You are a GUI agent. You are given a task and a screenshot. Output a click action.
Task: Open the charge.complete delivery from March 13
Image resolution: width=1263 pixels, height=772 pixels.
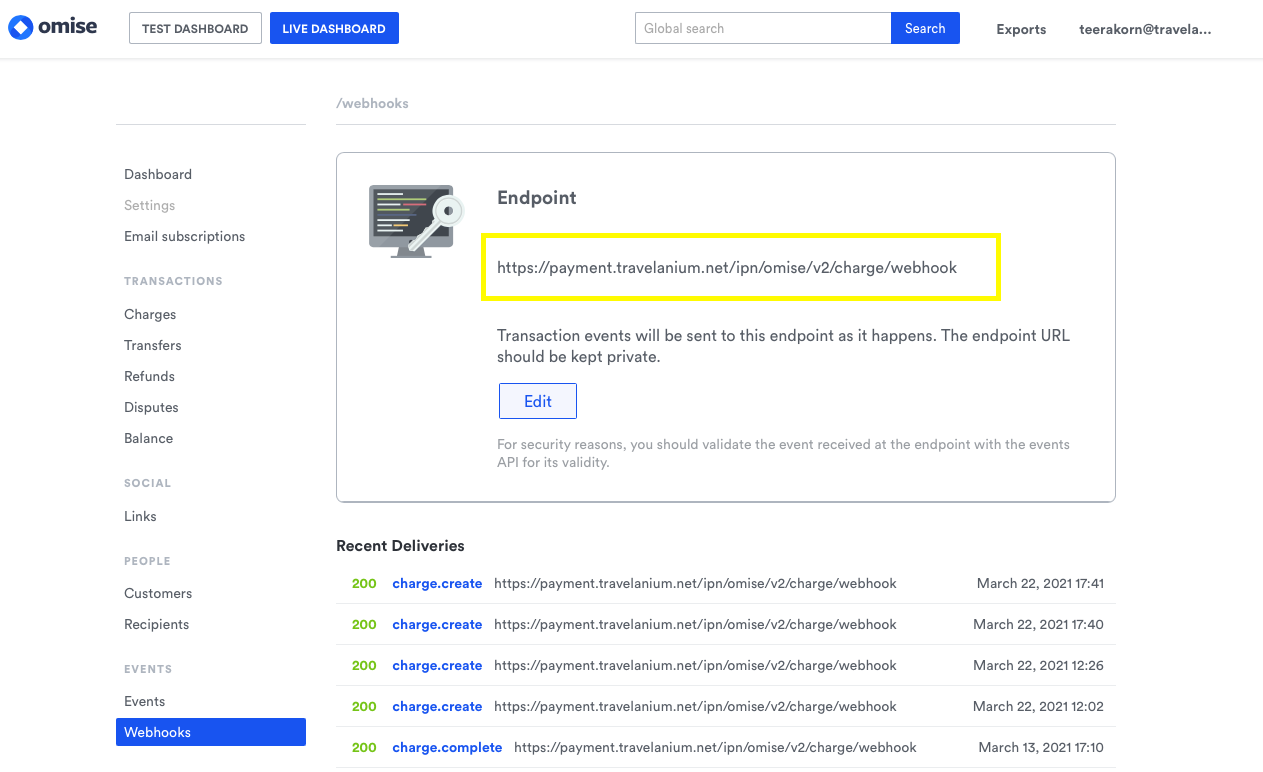coord(447,747)
